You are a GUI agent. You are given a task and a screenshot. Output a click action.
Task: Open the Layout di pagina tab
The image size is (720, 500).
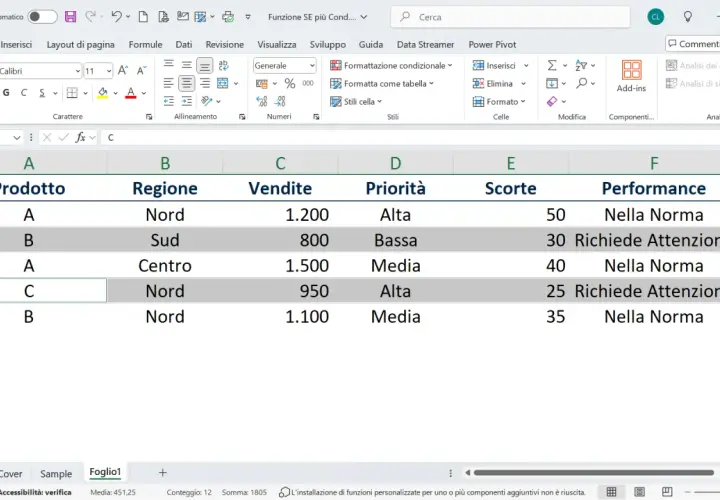(80, 45)
